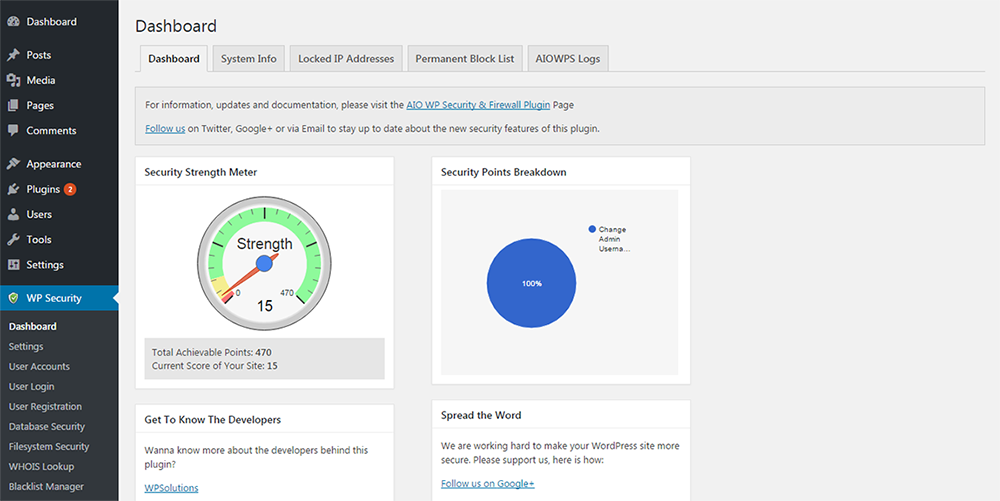The width and height of the screenshot is (1000, 501).
Task: Click the Spread the Word heading
Action: (x=481, y=415)
